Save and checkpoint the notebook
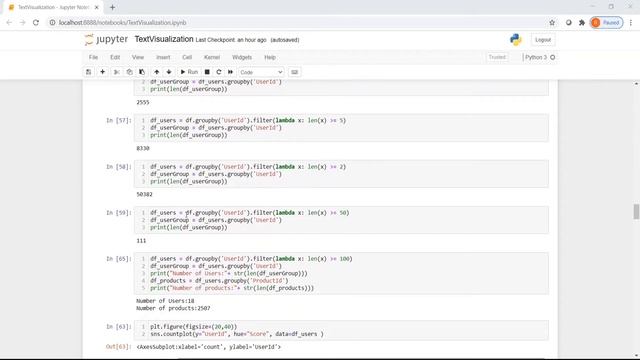 coord(89,72)
